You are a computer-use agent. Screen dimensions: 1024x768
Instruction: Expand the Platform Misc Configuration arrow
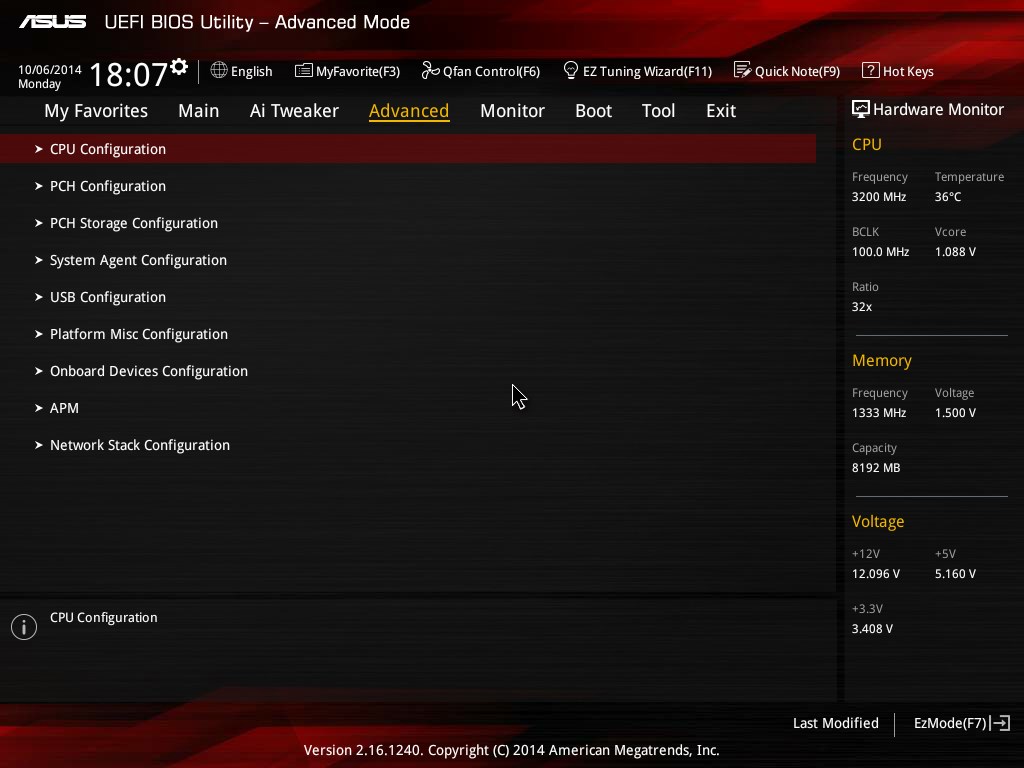(39, 334)
